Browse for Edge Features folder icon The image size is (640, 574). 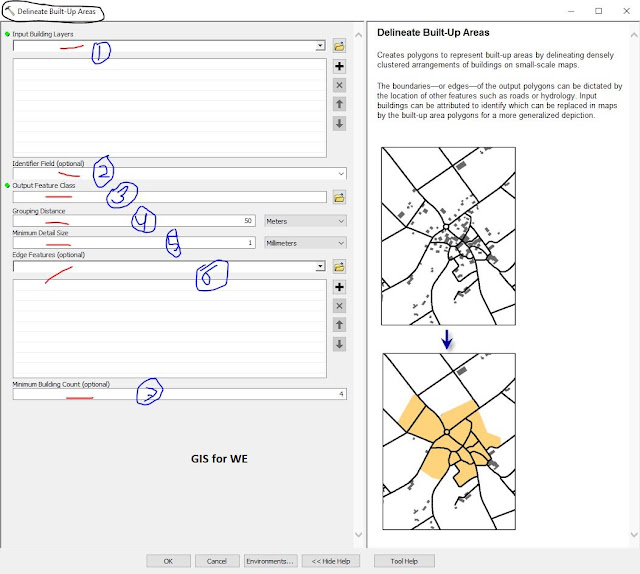coord(339,267)
